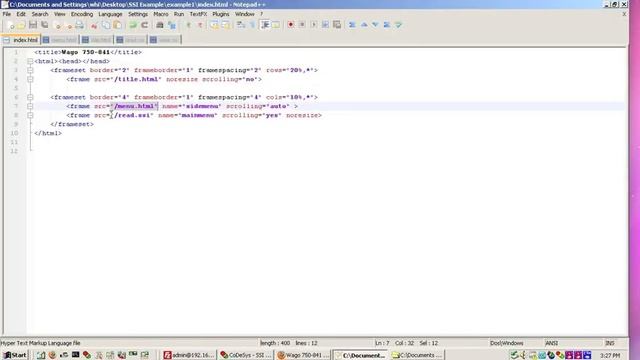Viewport: 640px width, 360px height.
Task: Switch to Wago 750-841 taskbar browser window
Action: point(302,355)
